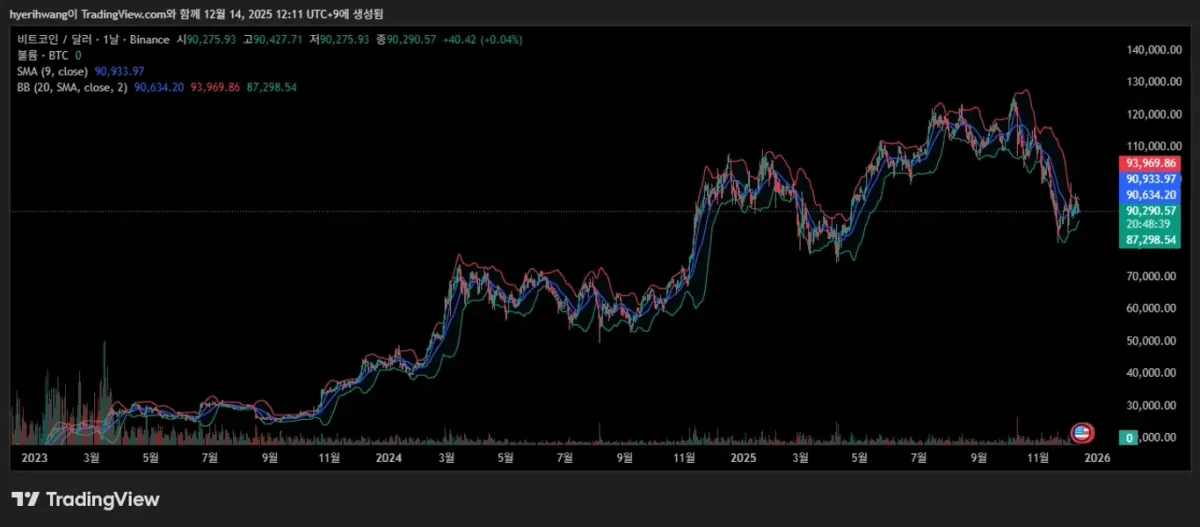
Task: Click the 5월 label between 2024 and 2025
Action: (505, 457)
